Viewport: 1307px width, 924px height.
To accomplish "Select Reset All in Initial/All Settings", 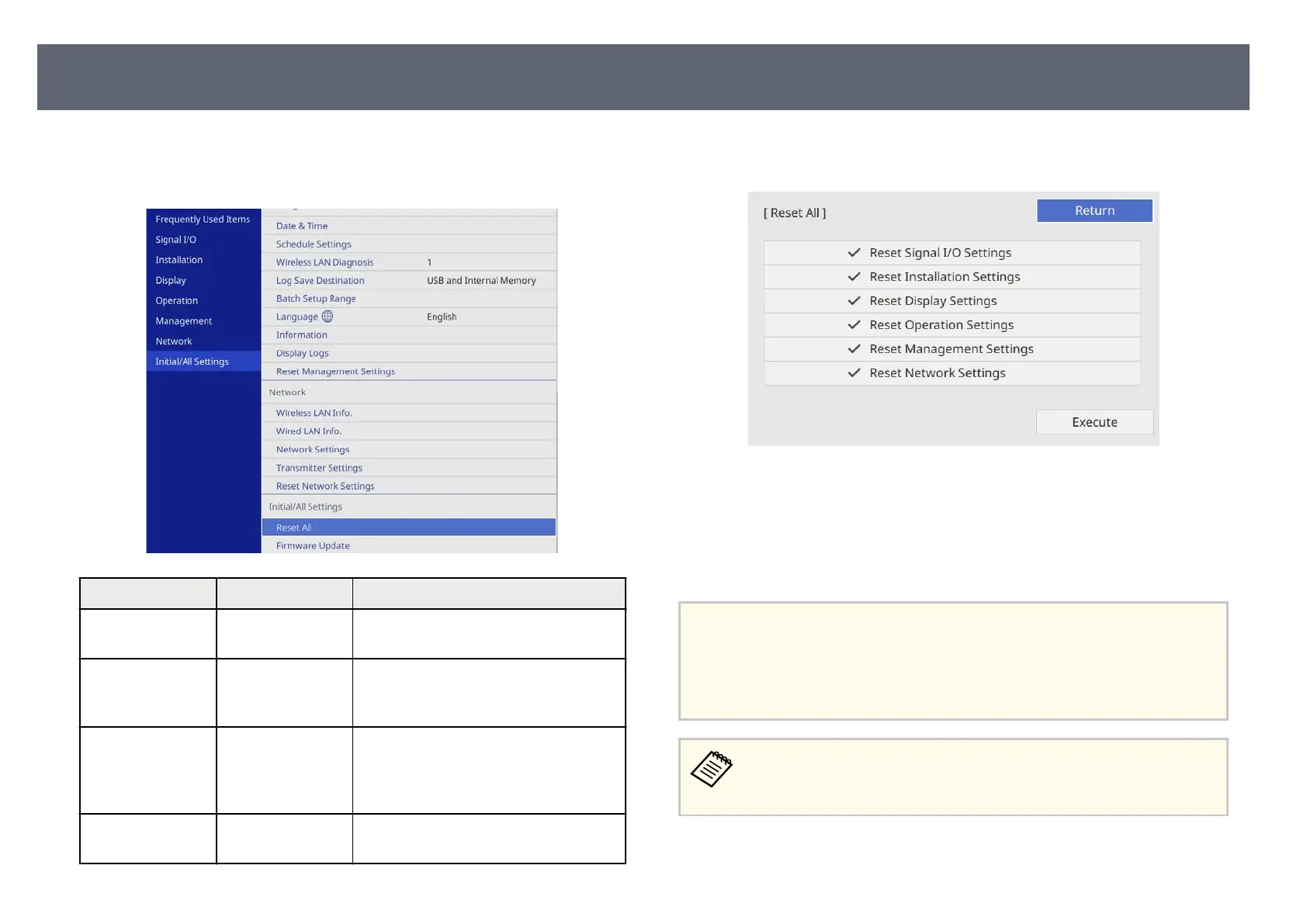I will 409,528.
